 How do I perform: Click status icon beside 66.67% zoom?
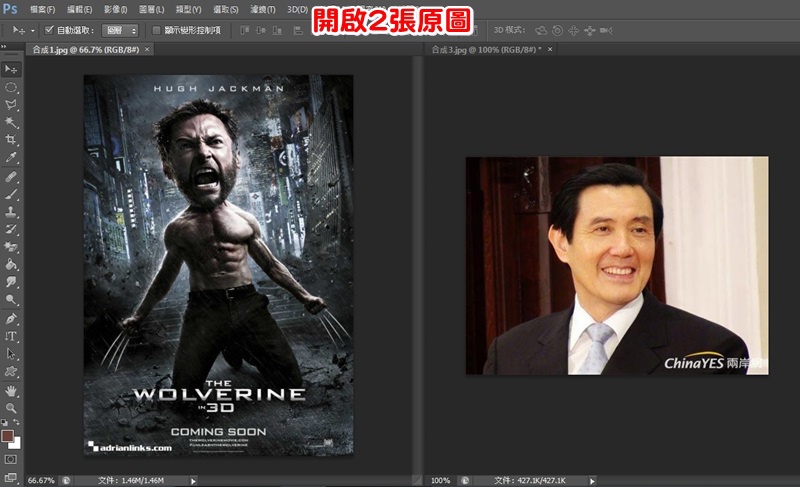point(66,480)
